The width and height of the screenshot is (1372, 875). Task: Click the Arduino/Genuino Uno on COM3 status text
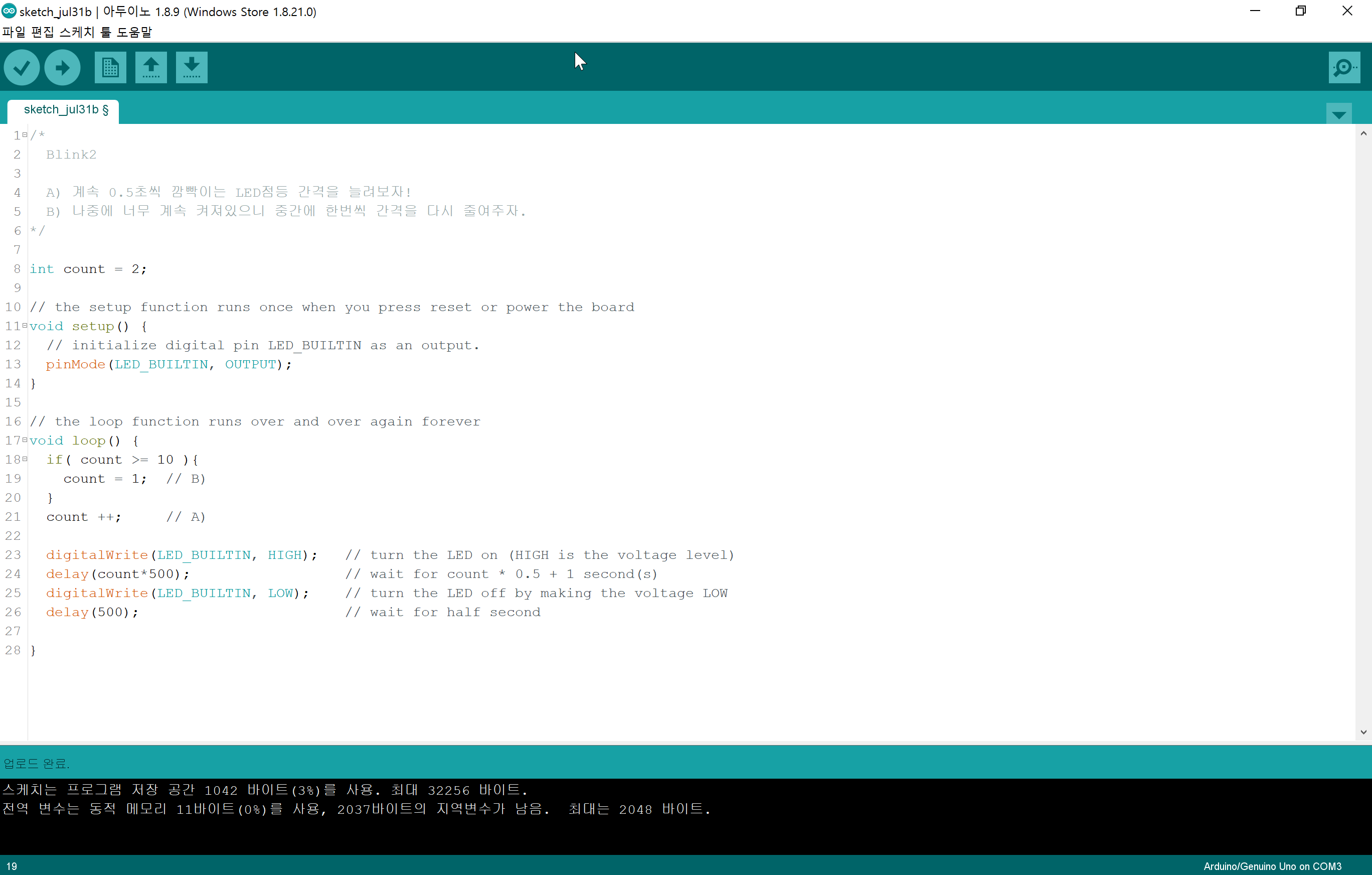click(1272, 866)
